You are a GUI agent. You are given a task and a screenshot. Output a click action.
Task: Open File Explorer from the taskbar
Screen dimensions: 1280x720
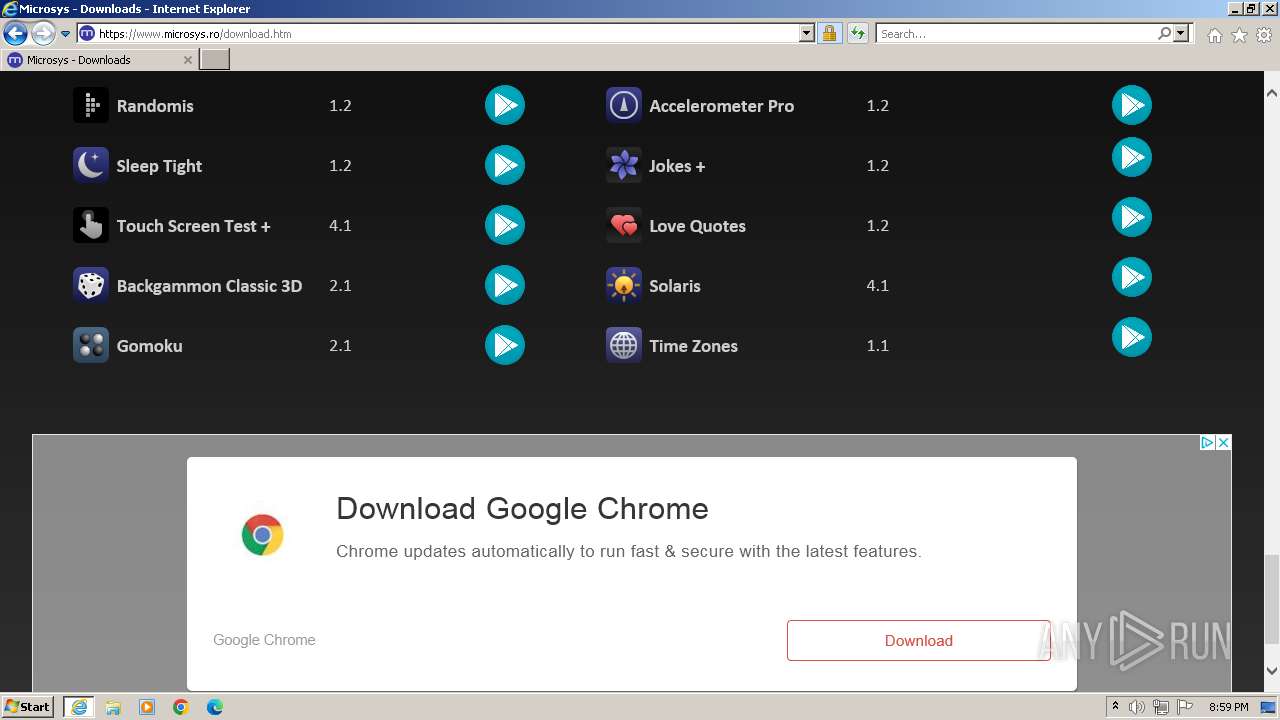point(113,707)
